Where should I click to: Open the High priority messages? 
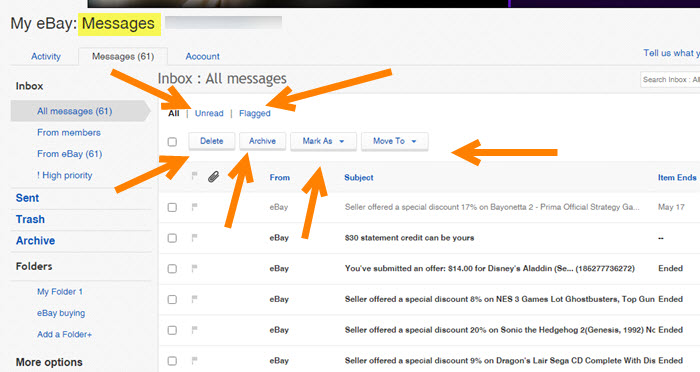(65, 176)
